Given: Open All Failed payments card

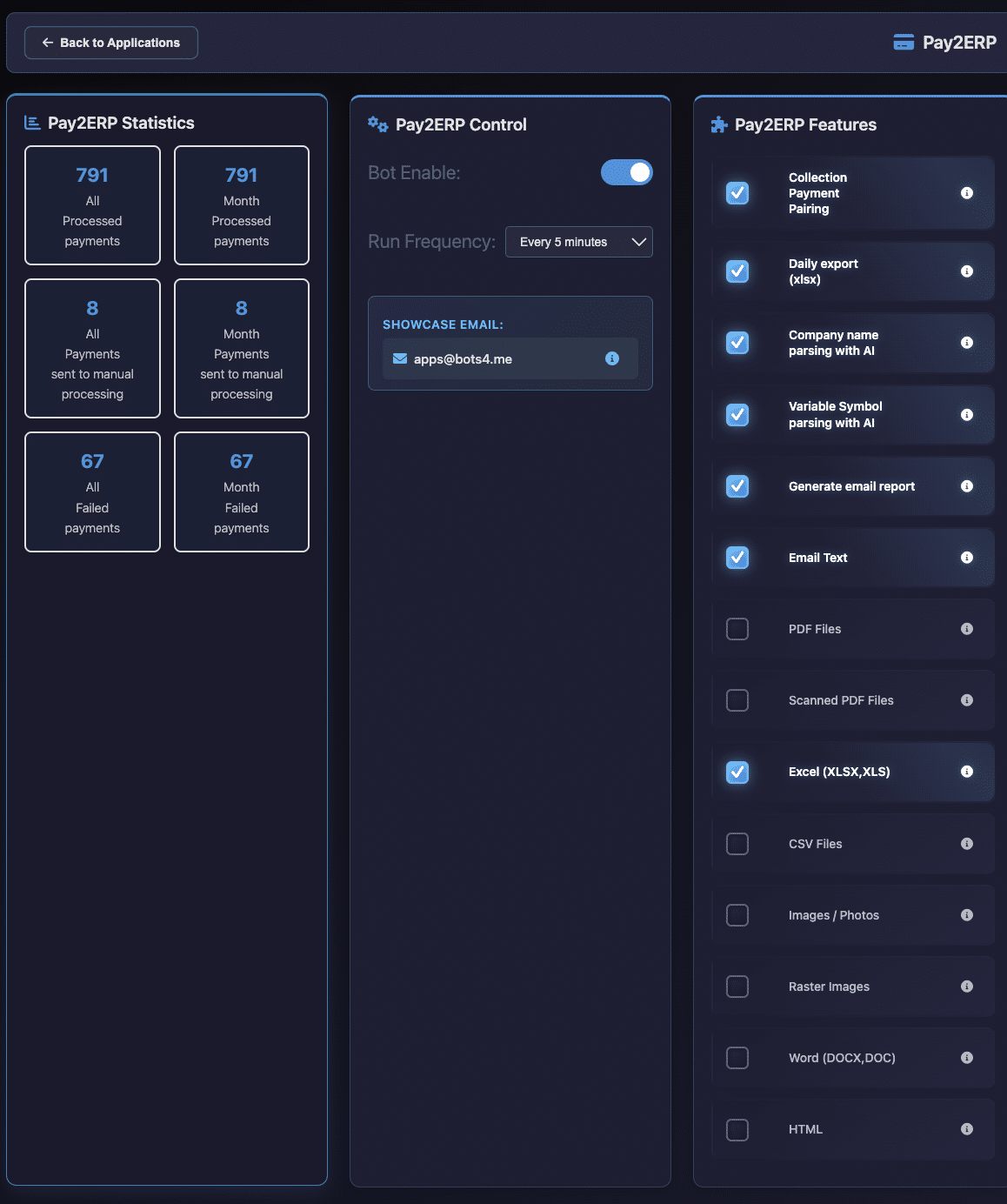Looking at the screenshot, I should coord(92,492).
